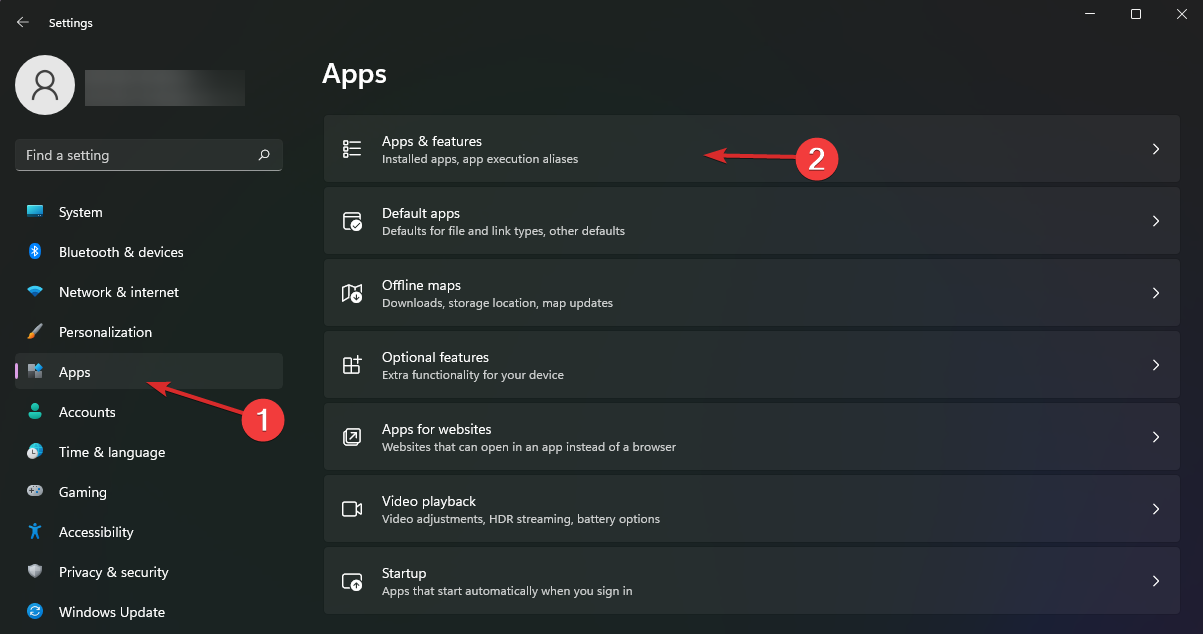Screen dimensions: 1203x634
Task: Click the Video playback camera icon
Action: coord(351,508)
